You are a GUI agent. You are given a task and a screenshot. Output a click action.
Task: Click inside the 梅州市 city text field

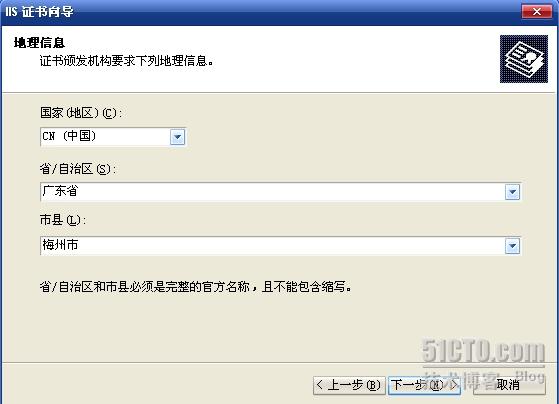[x=273, y=246]
